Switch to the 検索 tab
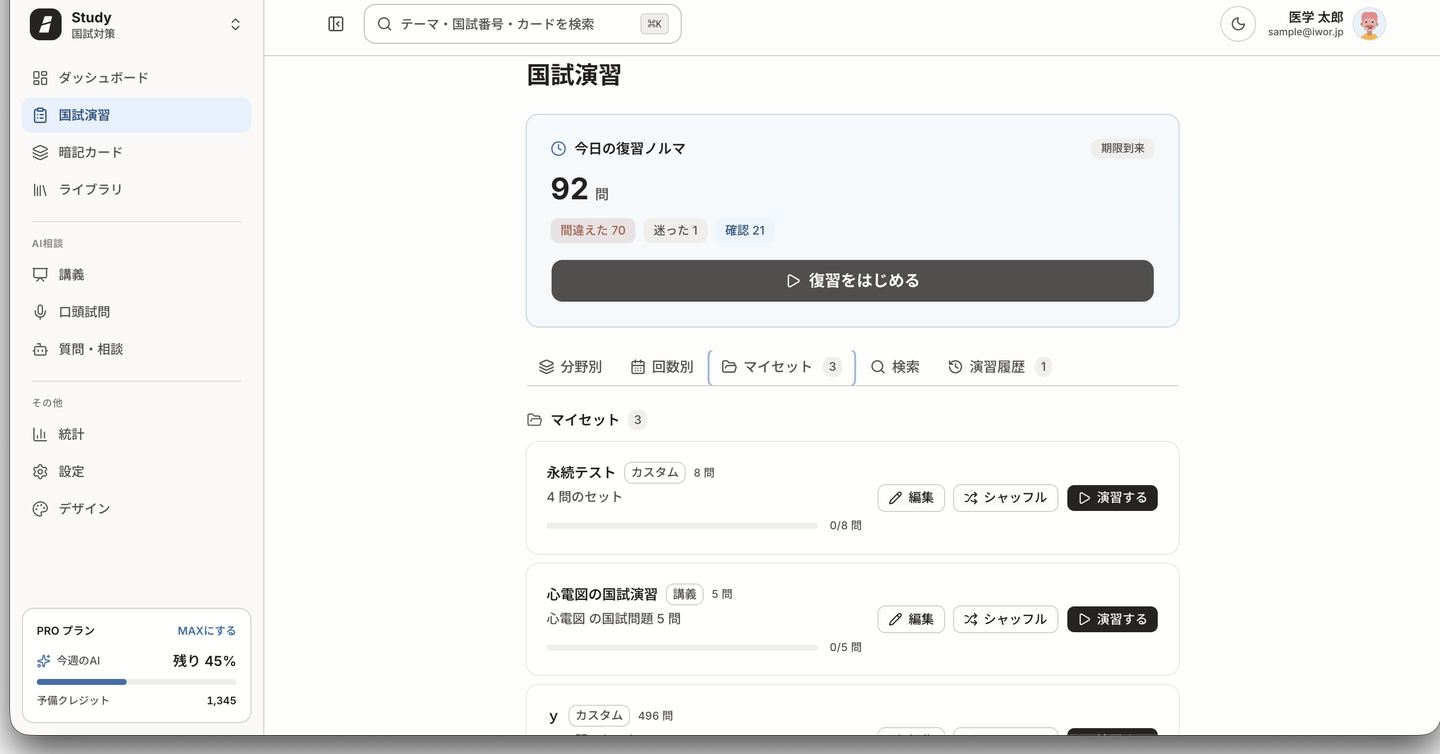This screenshot has height=754, width=1440. pos(895,367)
